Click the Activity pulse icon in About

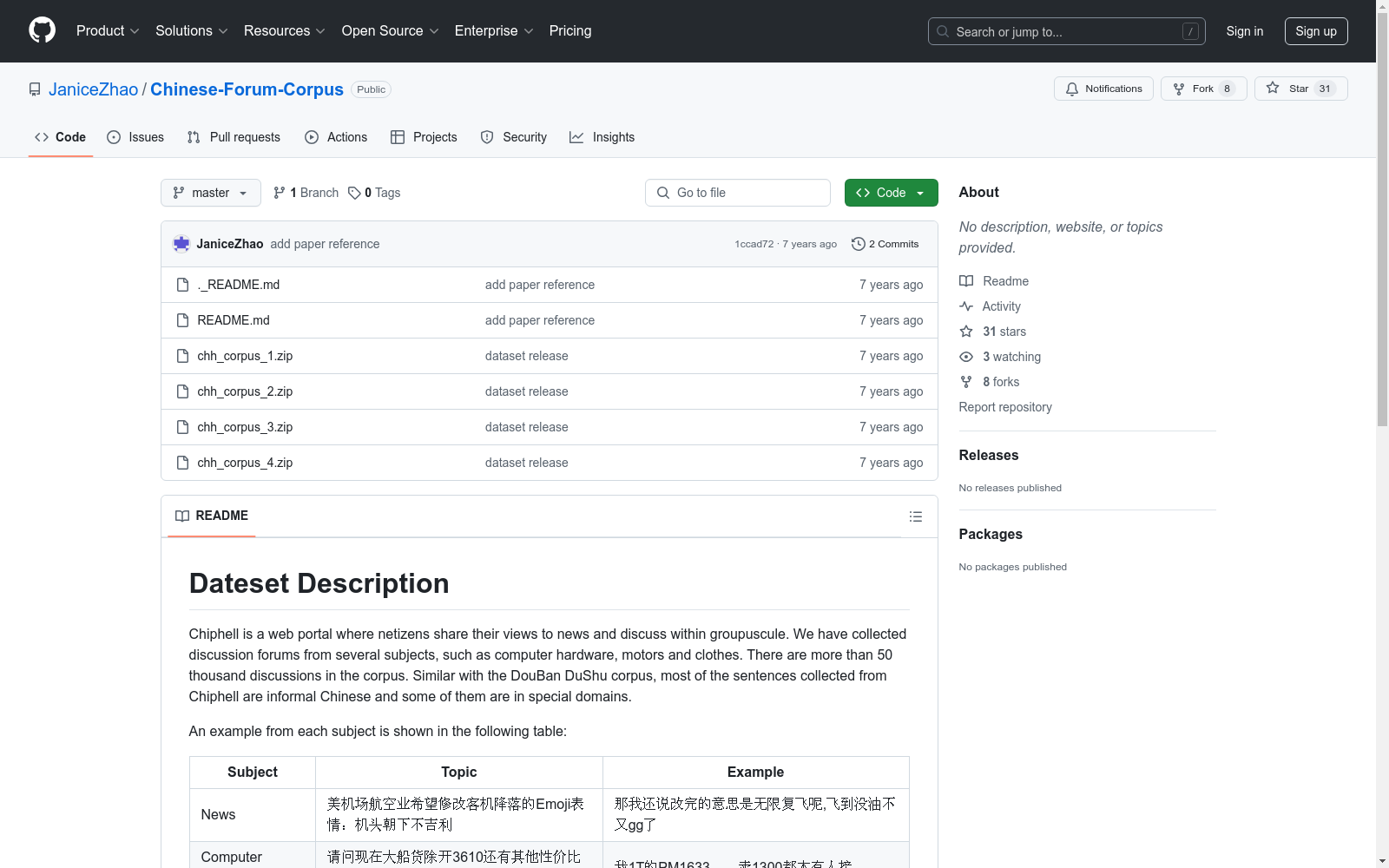[966, 306]
